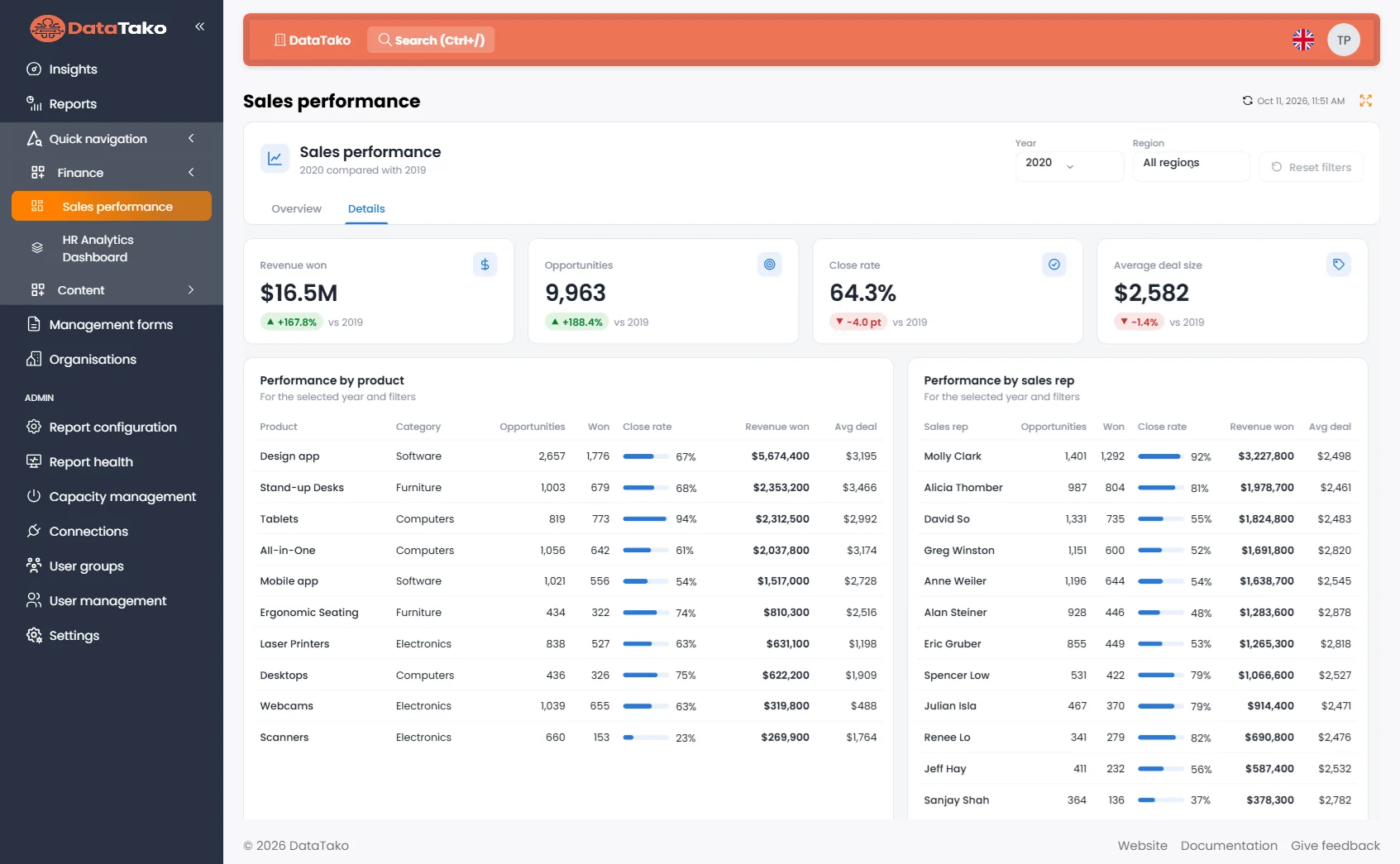Toggle fullscreen with the expand icon

1365,101
